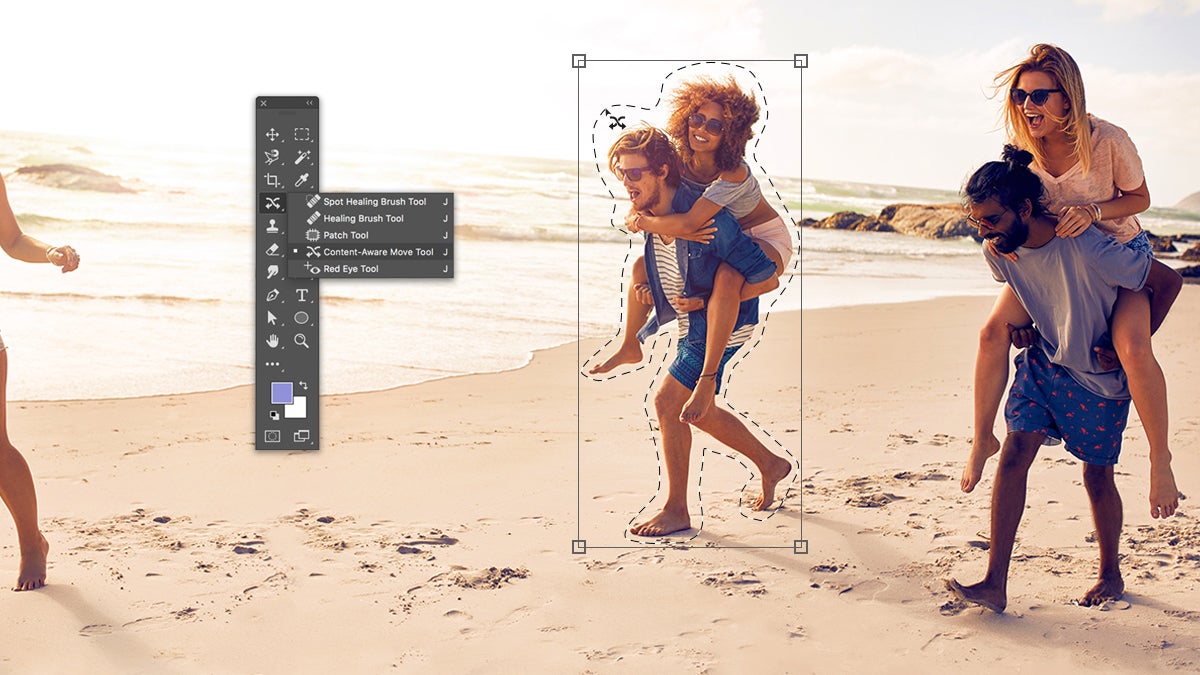The height and width of the screenshot is (675, 1200).
Task: Grab the Hand tool
Action: click(272, 338)
